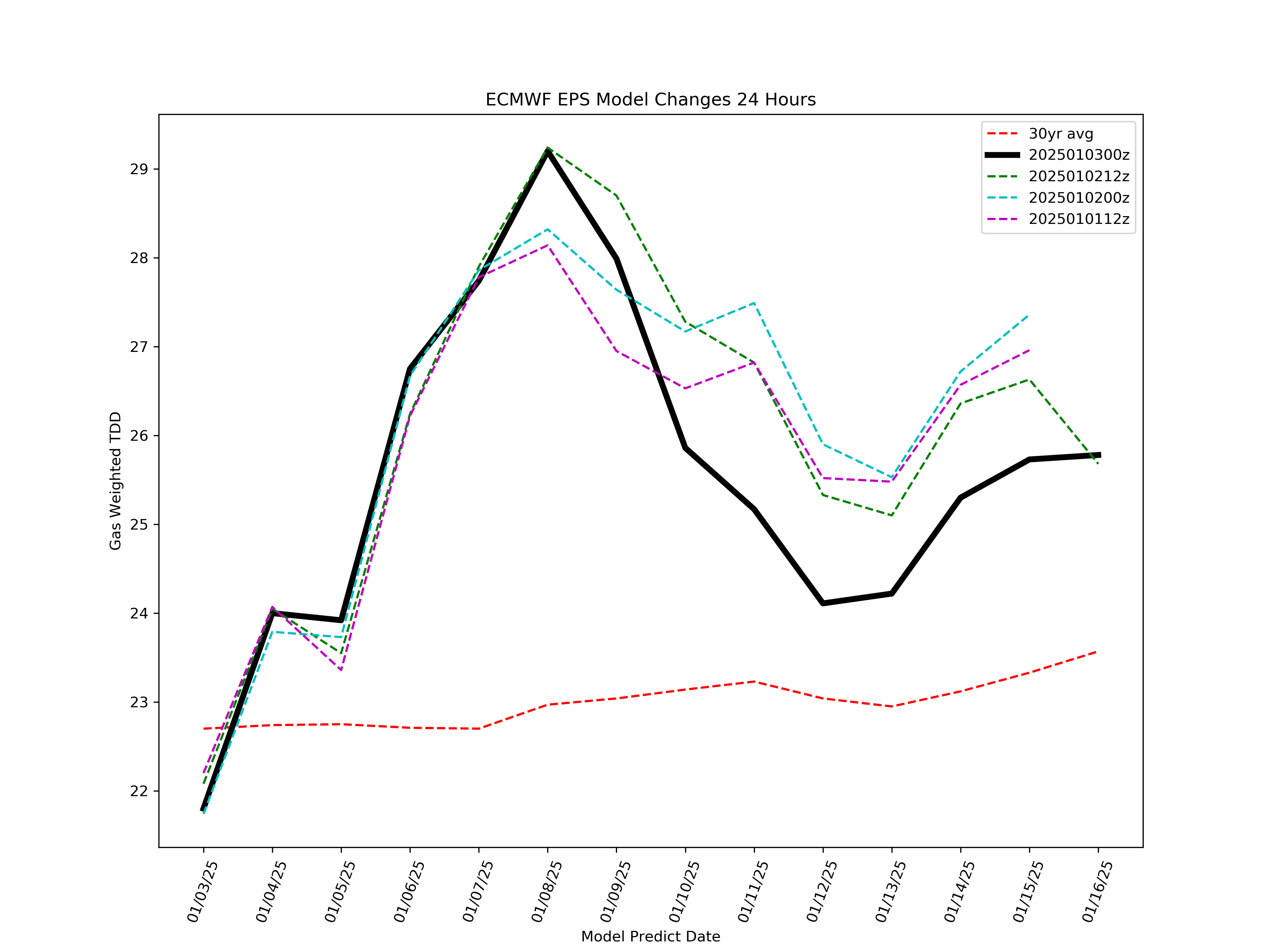1270x952 pixels.
Task: Click the magenta dashed legend line sample
Action: tap(1003, 219)
